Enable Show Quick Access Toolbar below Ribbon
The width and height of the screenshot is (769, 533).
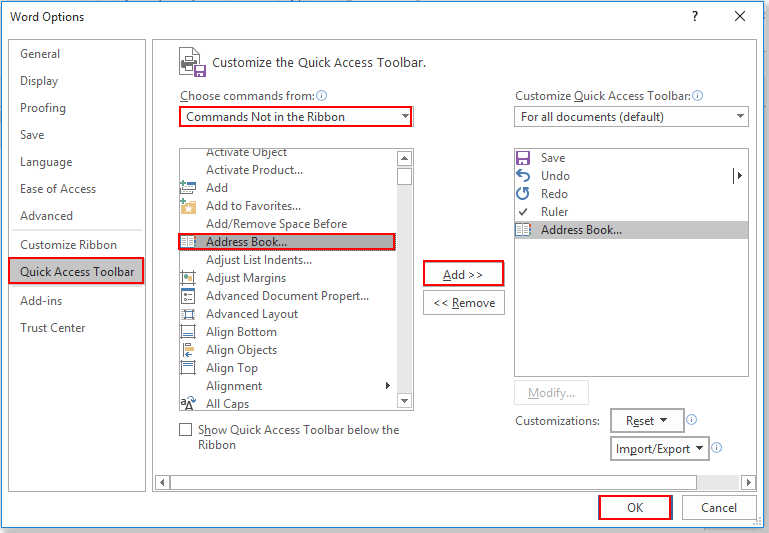(x=185, y=430)
